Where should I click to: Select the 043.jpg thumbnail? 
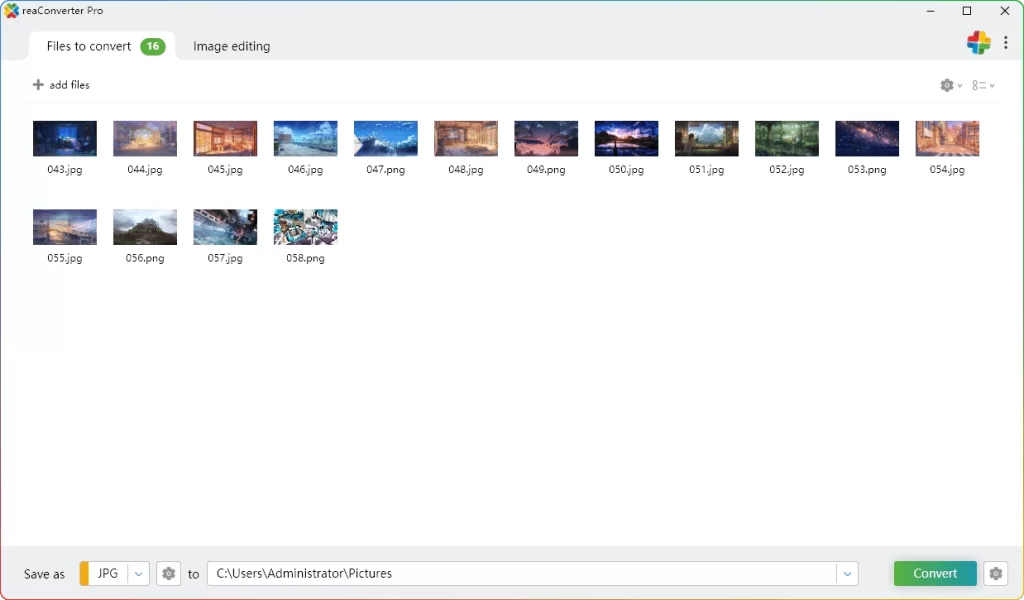[64, 138]
